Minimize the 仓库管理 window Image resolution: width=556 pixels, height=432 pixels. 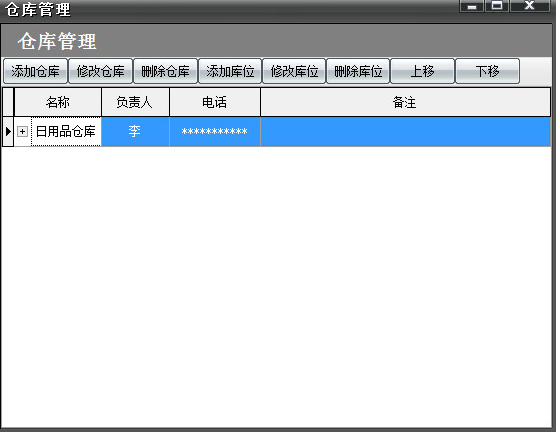[x=472, y=6]
